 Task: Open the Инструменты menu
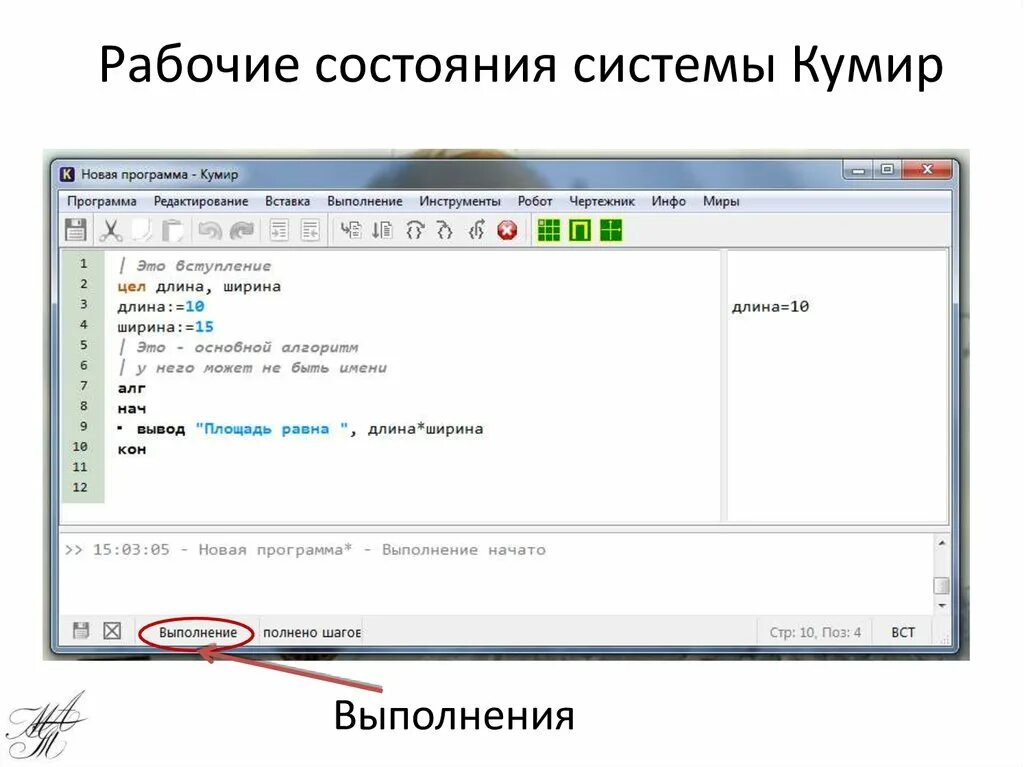460,201
